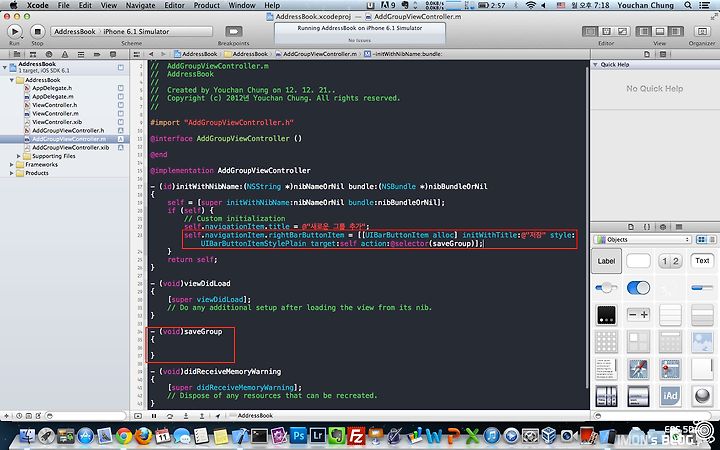
Task: Open AddGroupViewController.xib file
Action: [x=70, y=147]
